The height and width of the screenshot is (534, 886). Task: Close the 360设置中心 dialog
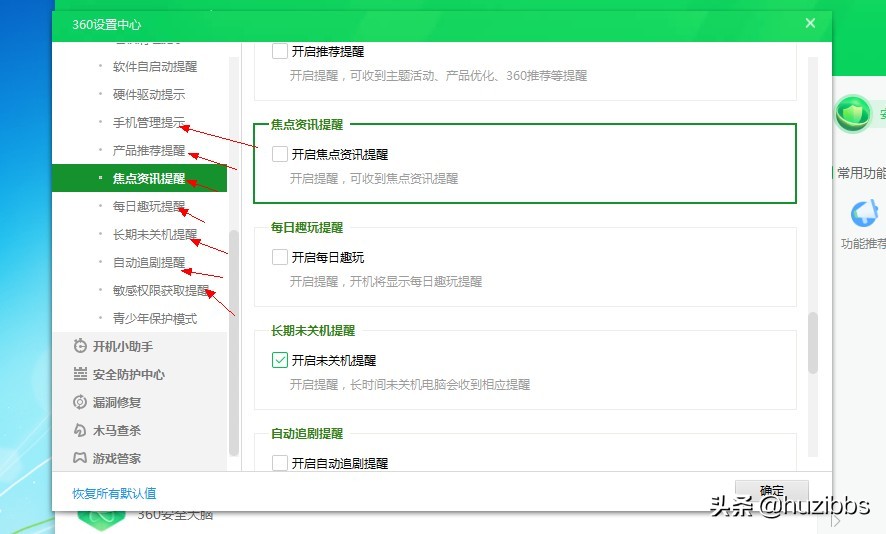coord(810,23)
